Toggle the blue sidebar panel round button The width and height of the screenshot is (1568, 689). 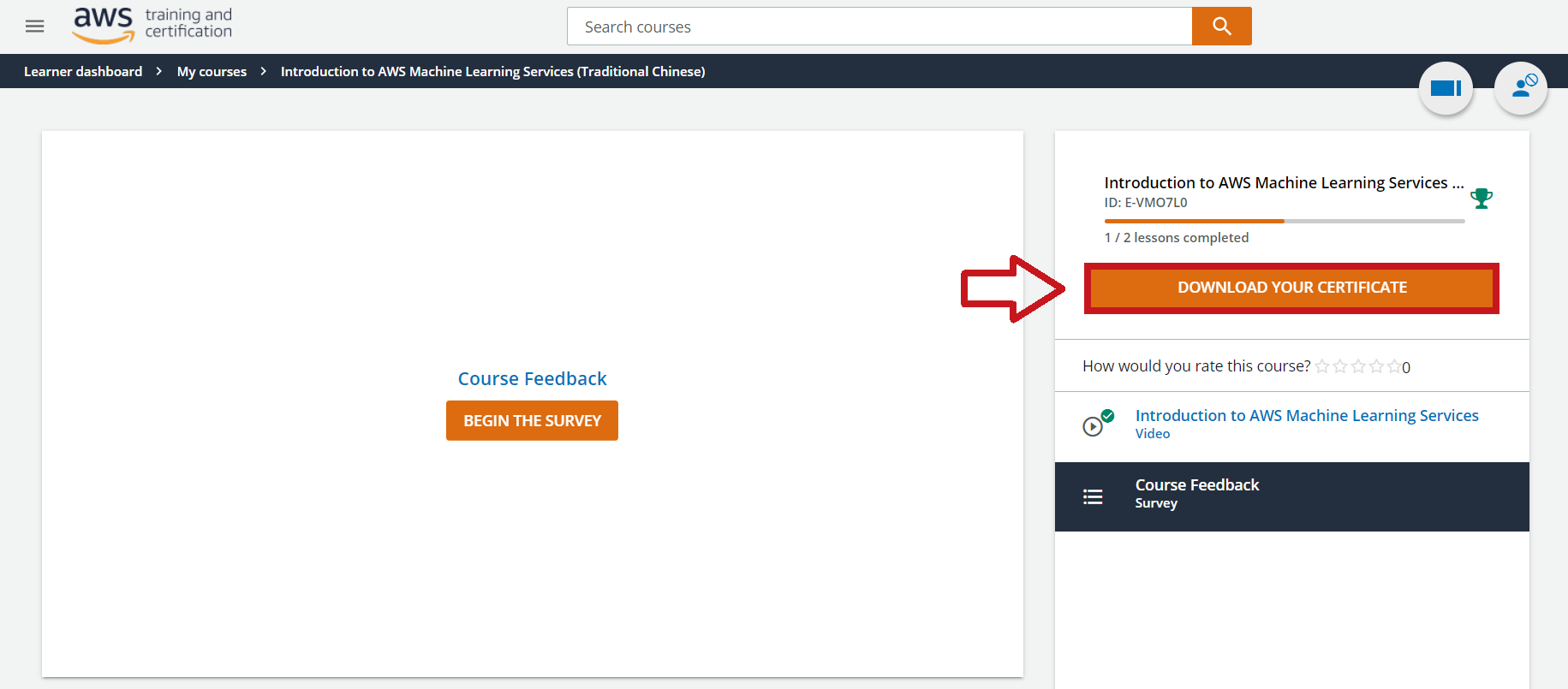click(1446, 88)
